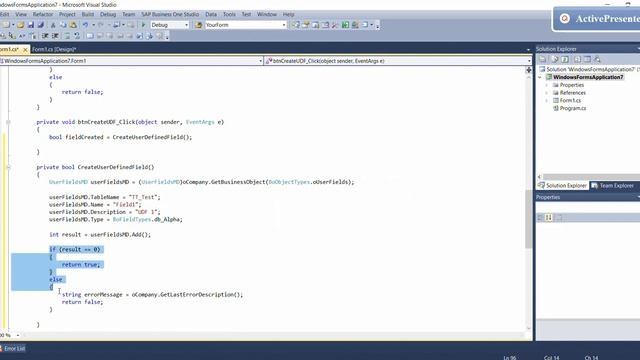Switch to the Form1.cs [Design] tab
The width and height of the screenshot is (640, 360).
54,49
